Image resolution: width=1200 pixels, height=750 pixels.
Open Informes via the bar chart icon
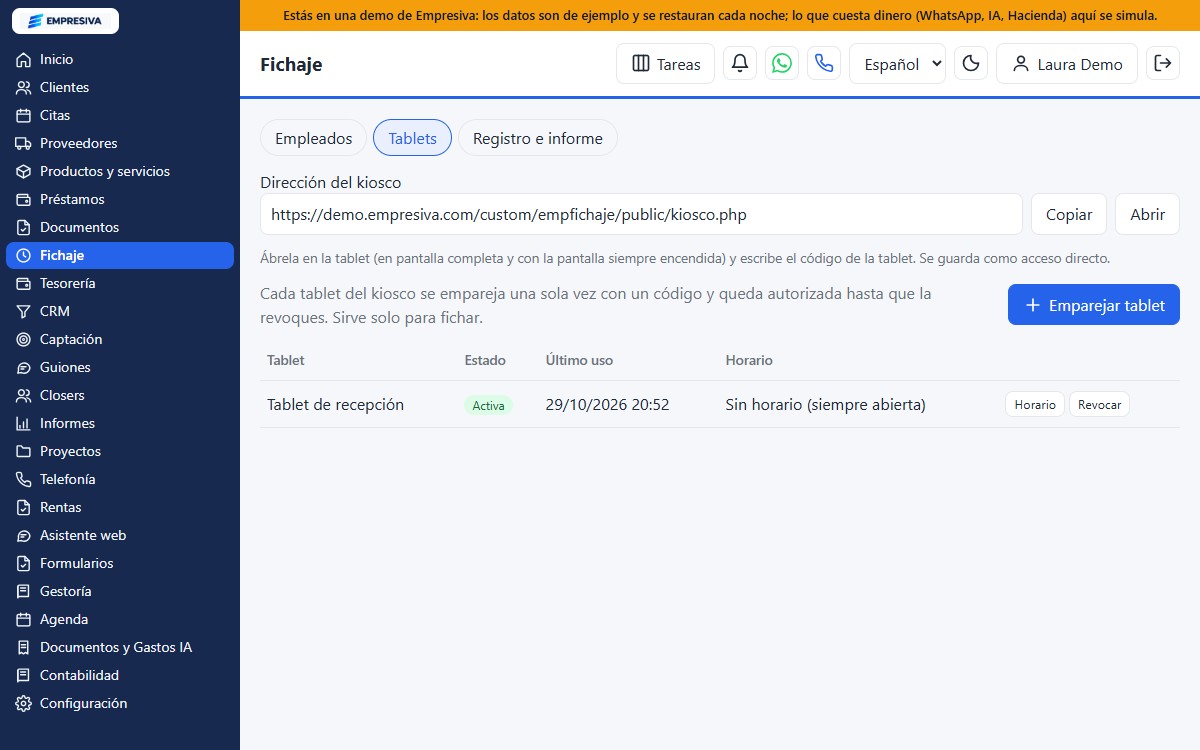(24, 424)
